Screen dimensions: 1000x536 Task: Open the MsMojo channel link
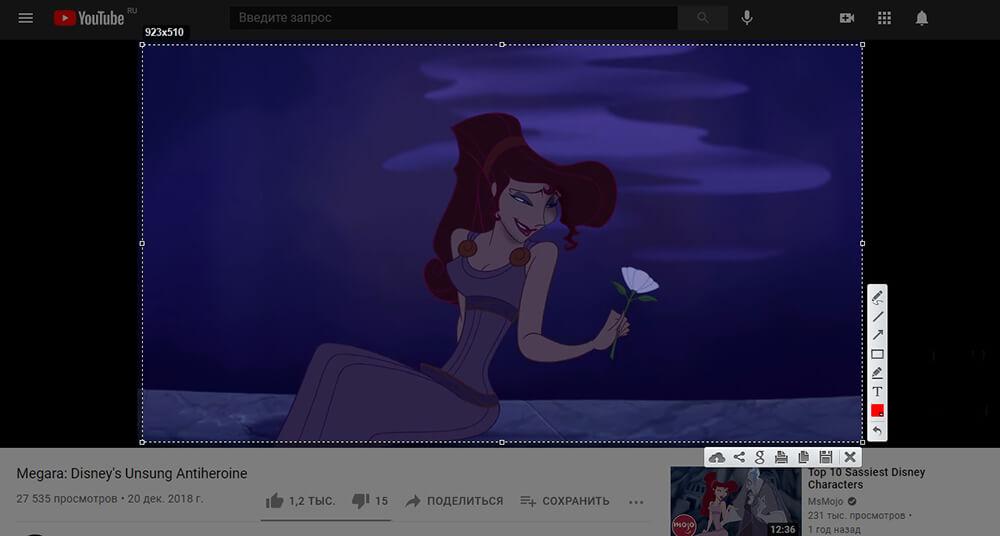click(825, 502)
